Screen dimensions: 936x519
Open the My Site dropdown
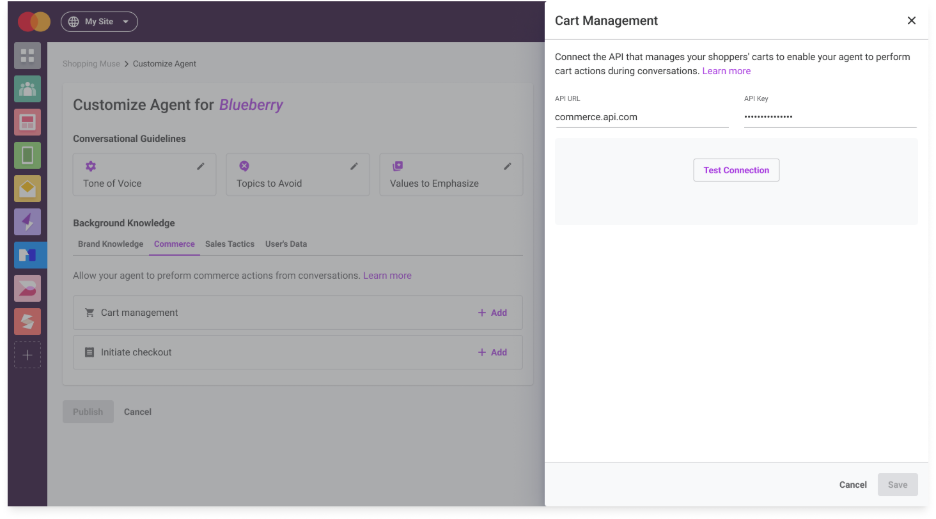[x=99, y=22]
